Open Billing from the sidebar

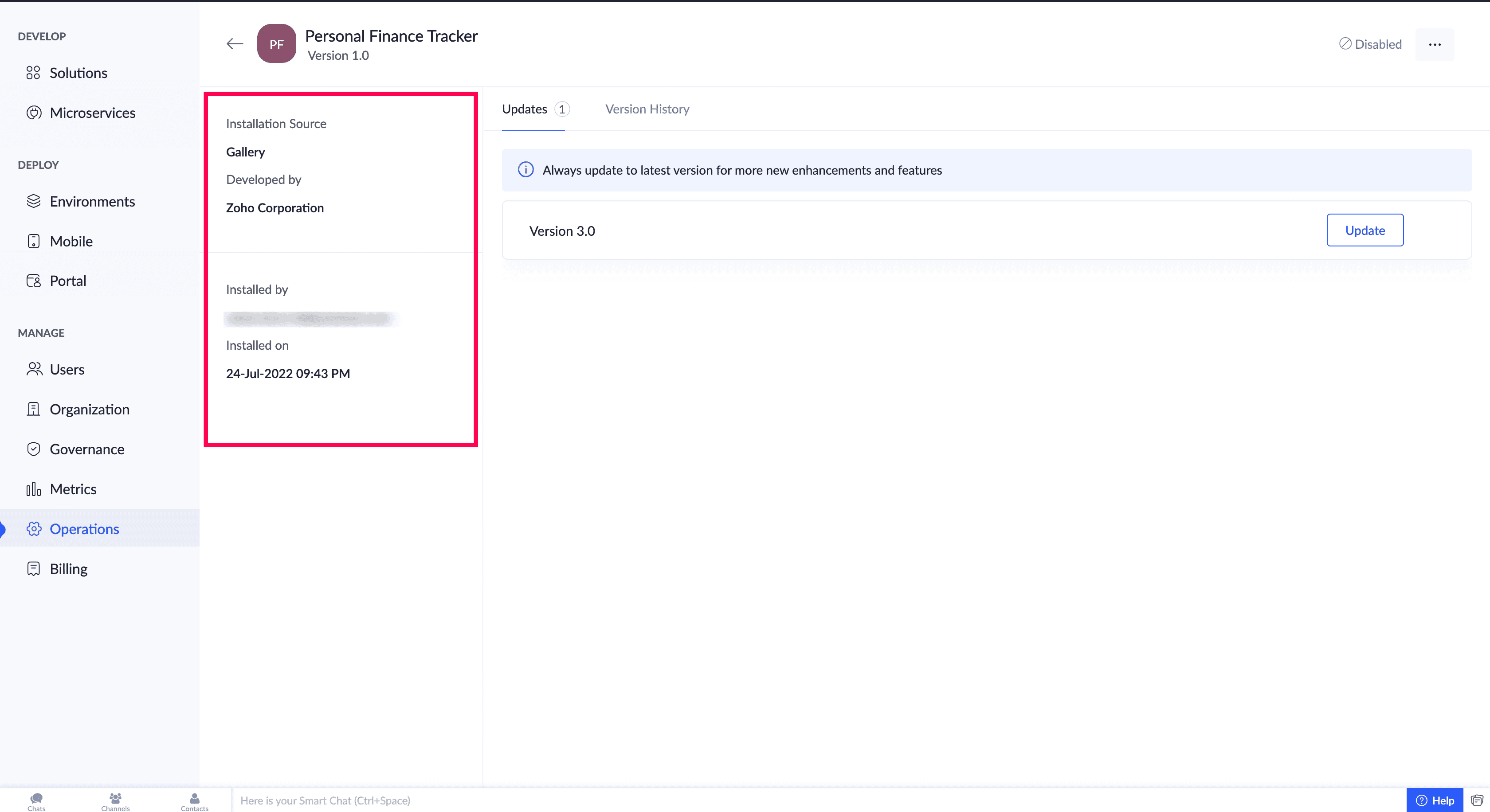(x=68, y=569)
